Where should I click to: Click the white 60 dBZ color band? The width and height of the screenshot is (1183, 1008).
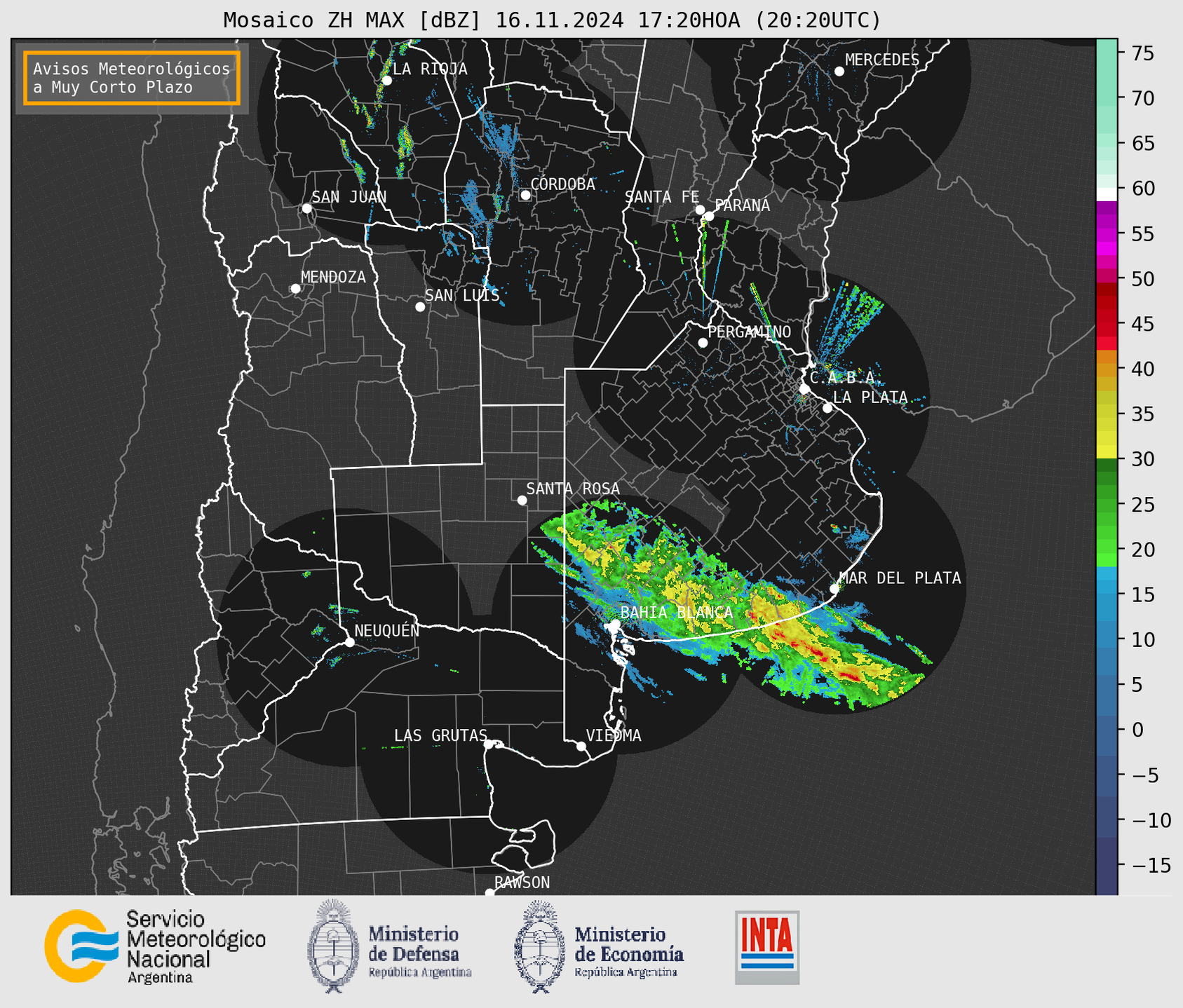(1107, 194)
